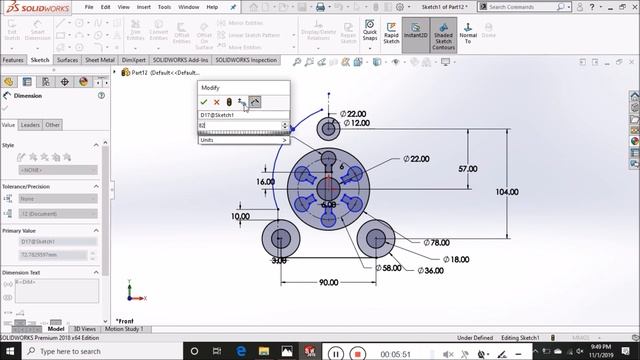Screen dimensions: 640x360
Task: Click the Modify value spinner arrows
Action: [x=285, y=125]
